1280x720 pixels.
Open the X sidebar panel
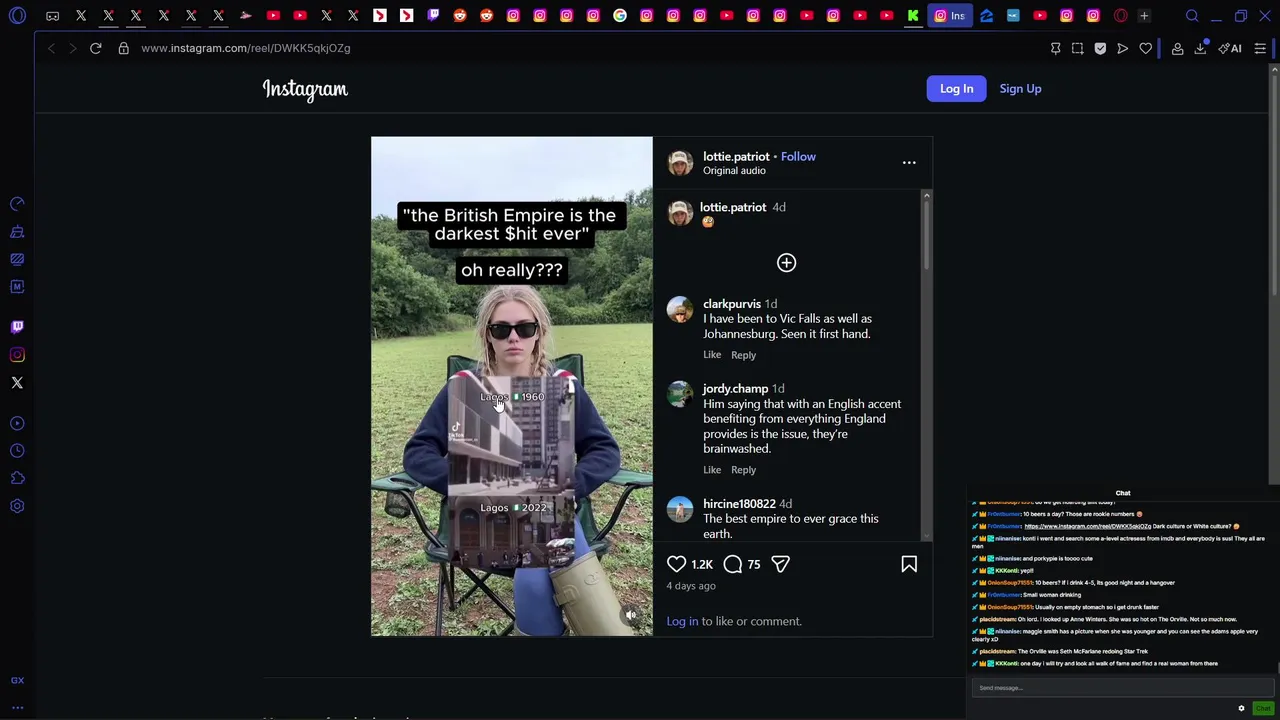17,383
